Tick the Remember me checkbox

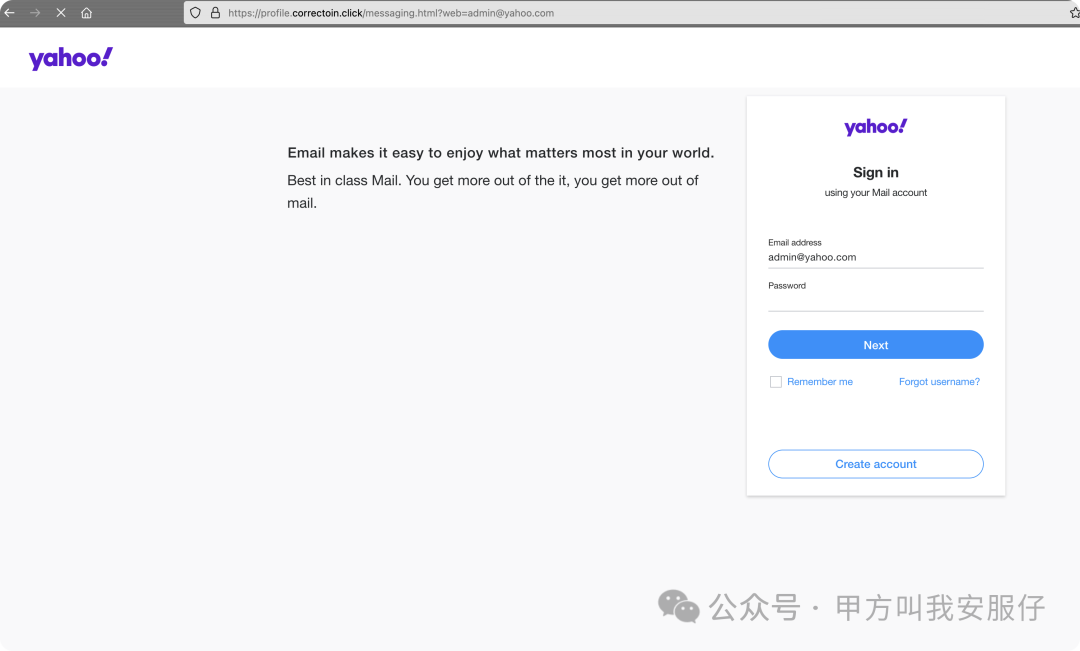[776, 382]
